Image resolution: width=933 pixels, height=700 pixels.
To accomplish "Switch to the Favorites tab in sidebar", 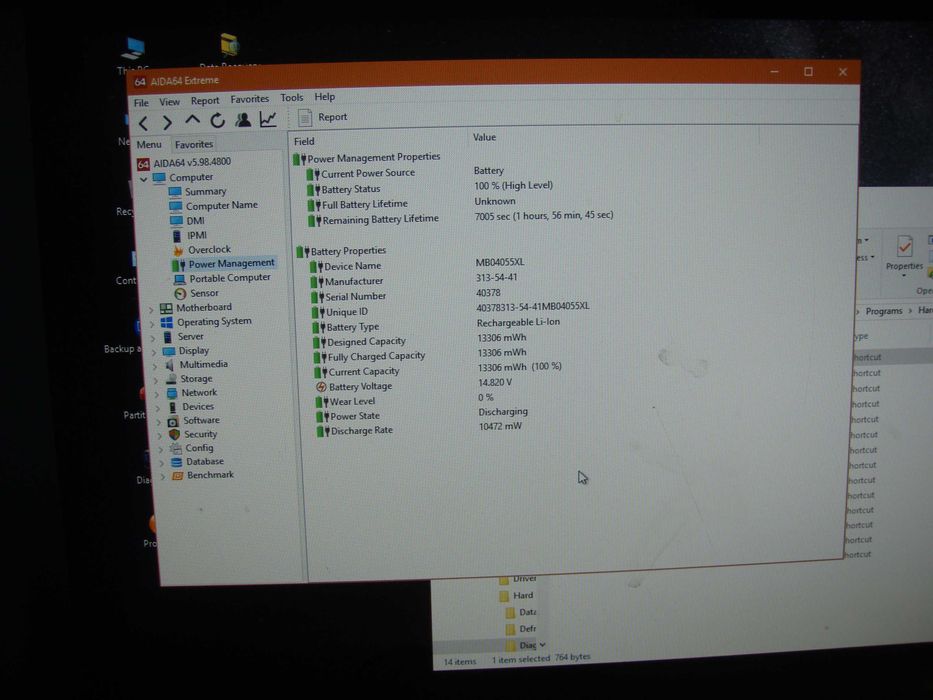I will tap(193, 144).
